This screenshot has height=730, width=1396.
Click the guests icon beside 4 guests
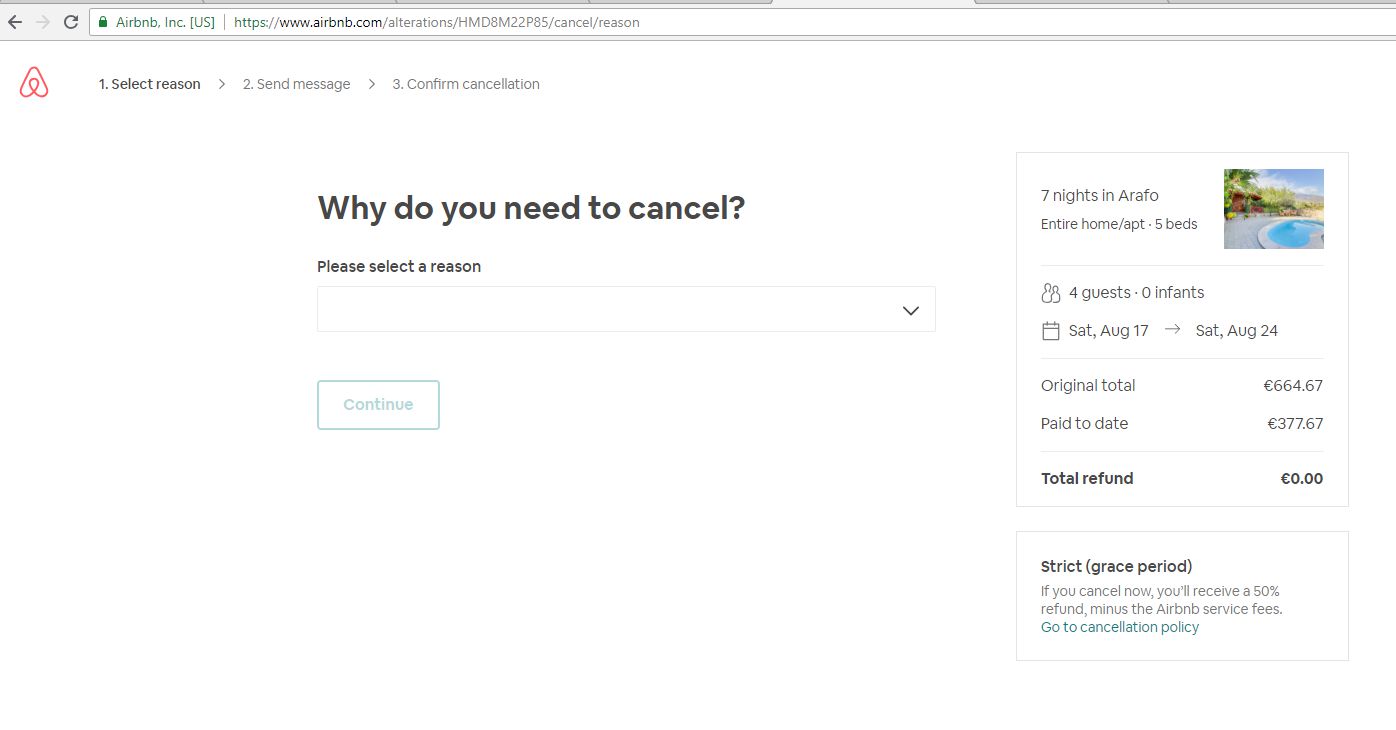pyautogui.click(x=1050, y=292)
